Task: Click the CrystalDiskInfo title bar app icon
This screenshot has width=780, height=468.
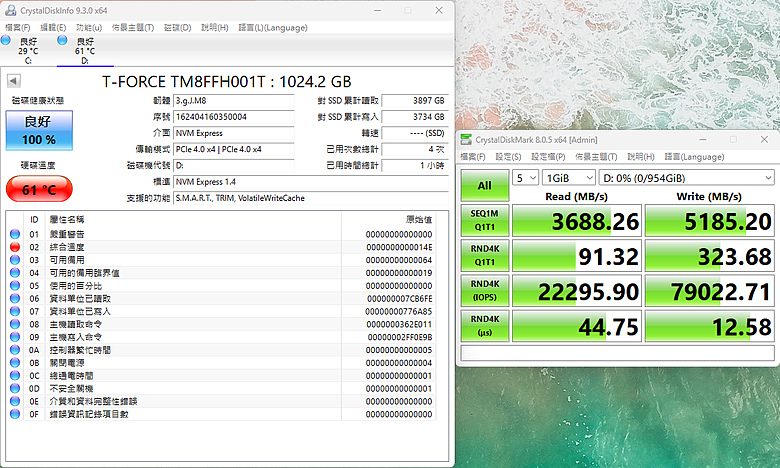Action: coord(10,10)
